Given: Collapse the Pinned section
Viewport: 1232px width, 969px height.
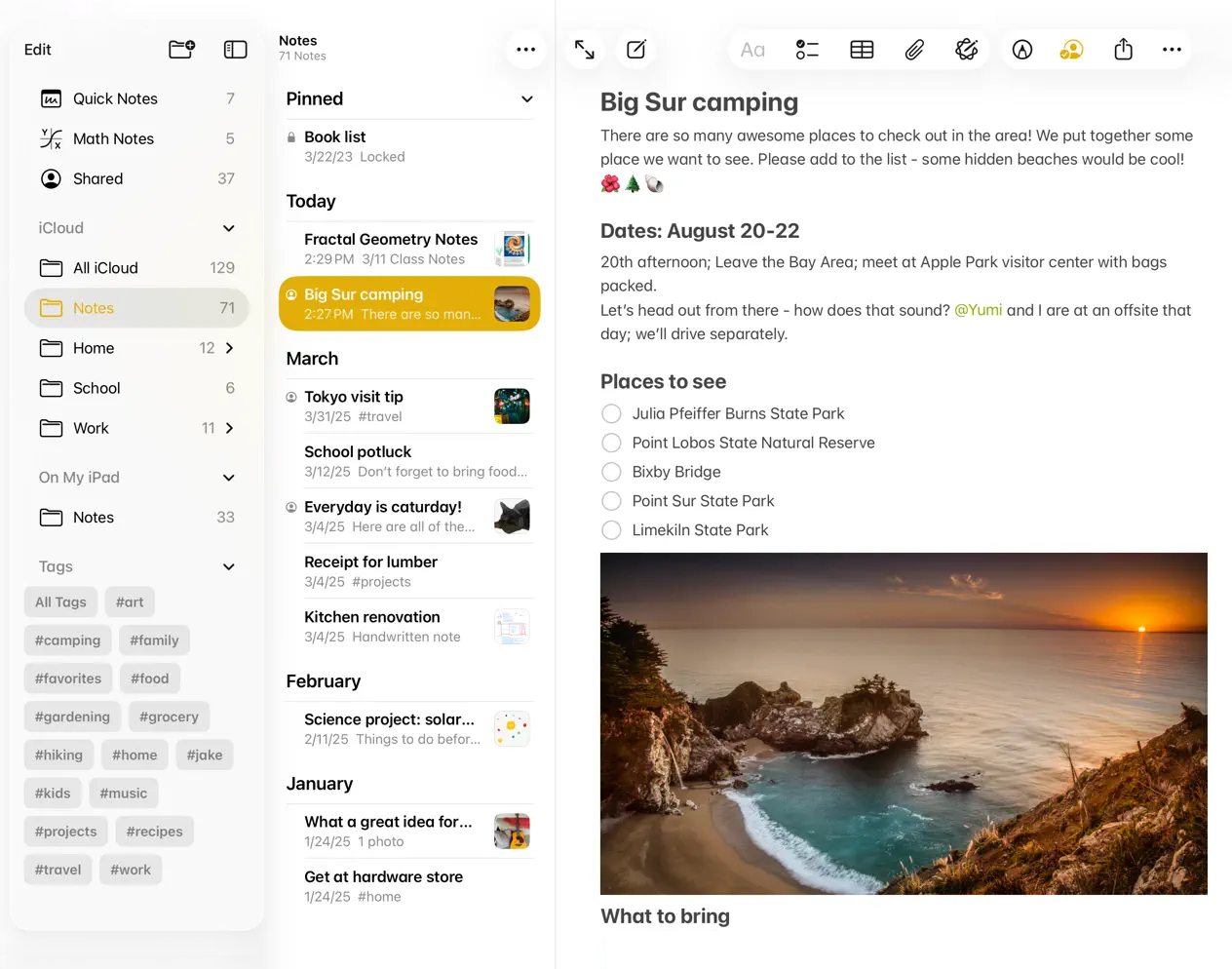Looking at the screenshot, I should (x=526, y=99).
